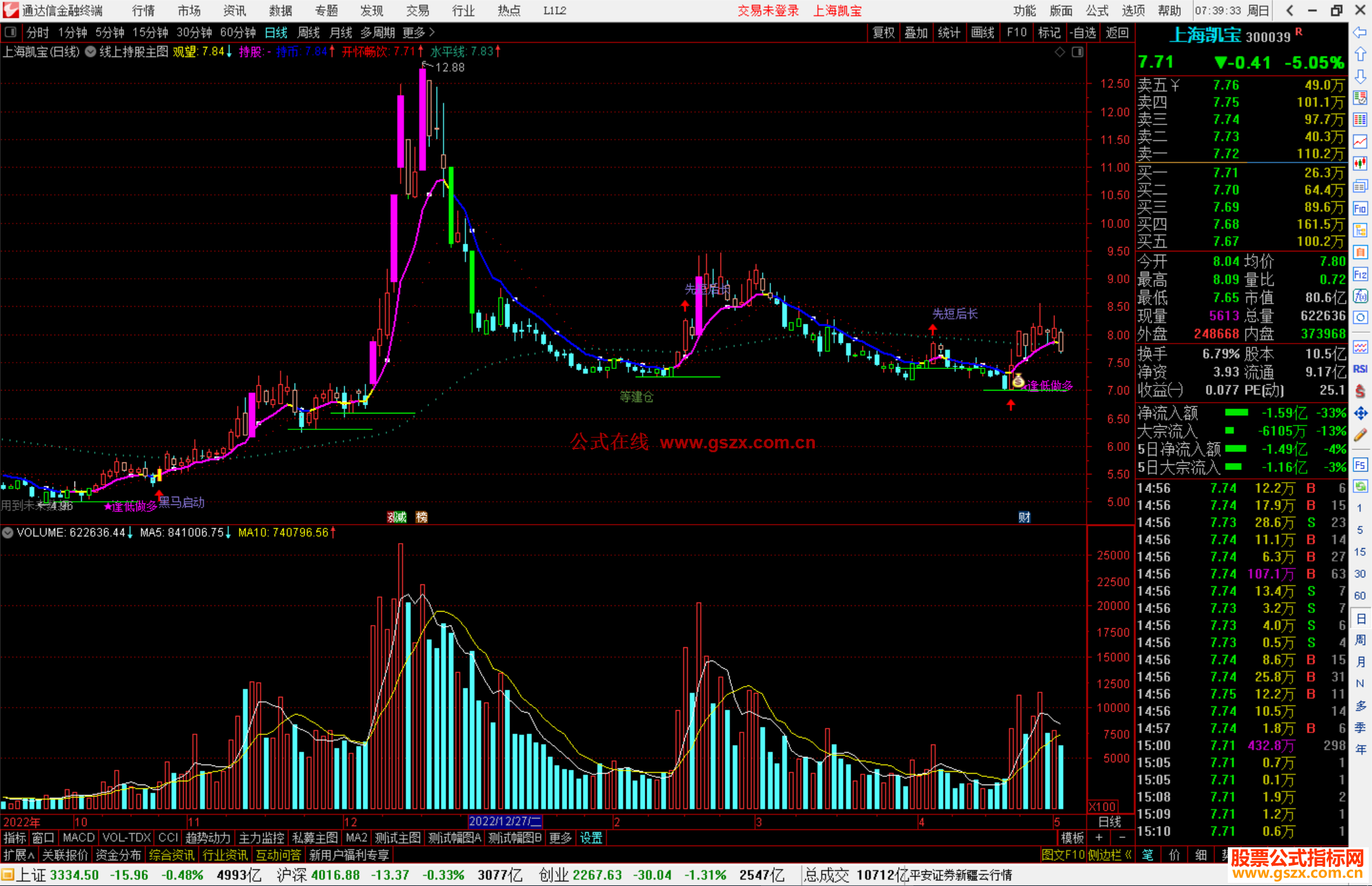
Task: Expand the 扩展 panel at bottom-left
Action: pos(18,855)
